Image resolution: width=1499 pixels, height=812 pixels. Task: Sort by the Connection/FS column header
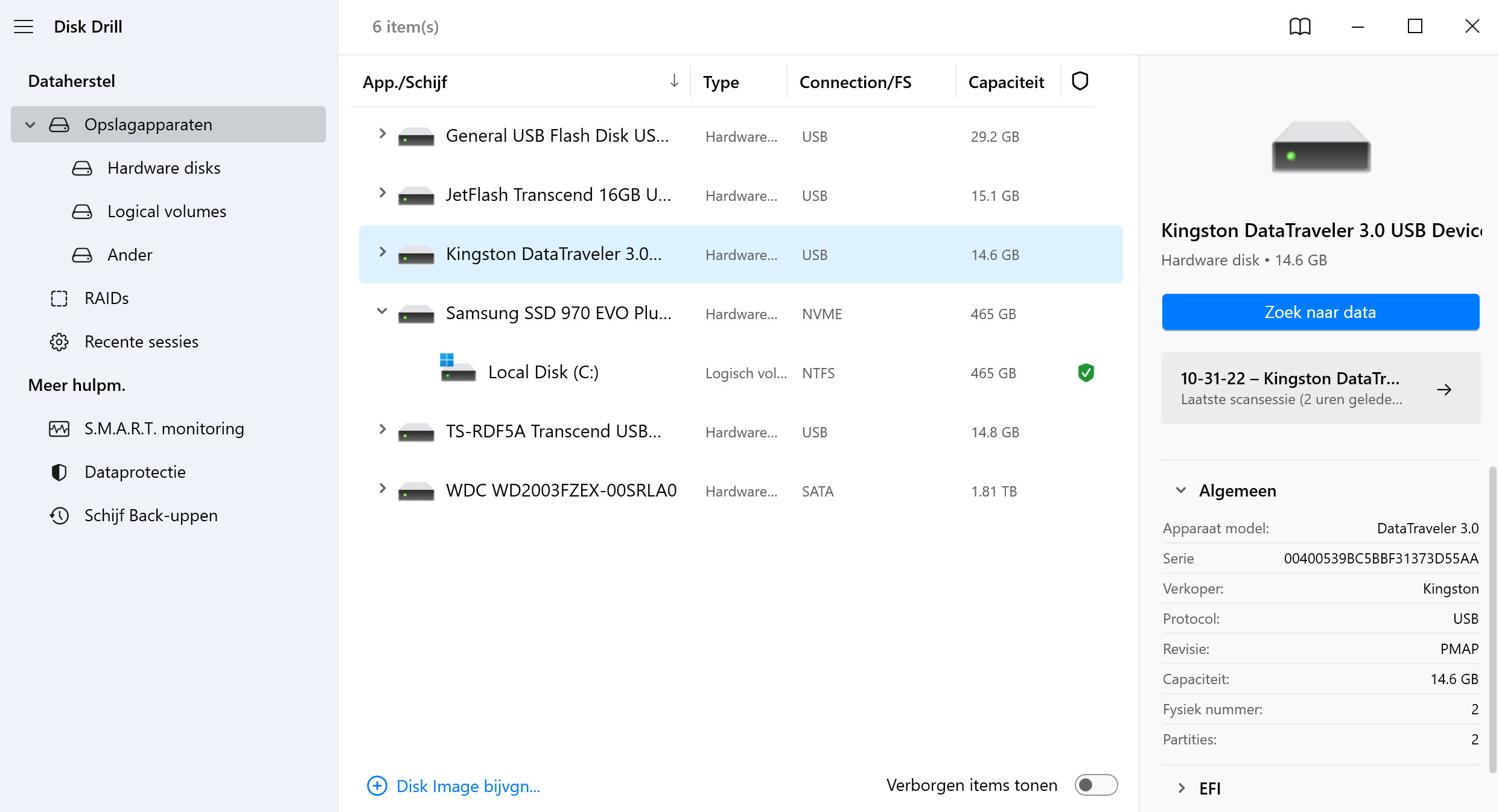click(856, 82)
